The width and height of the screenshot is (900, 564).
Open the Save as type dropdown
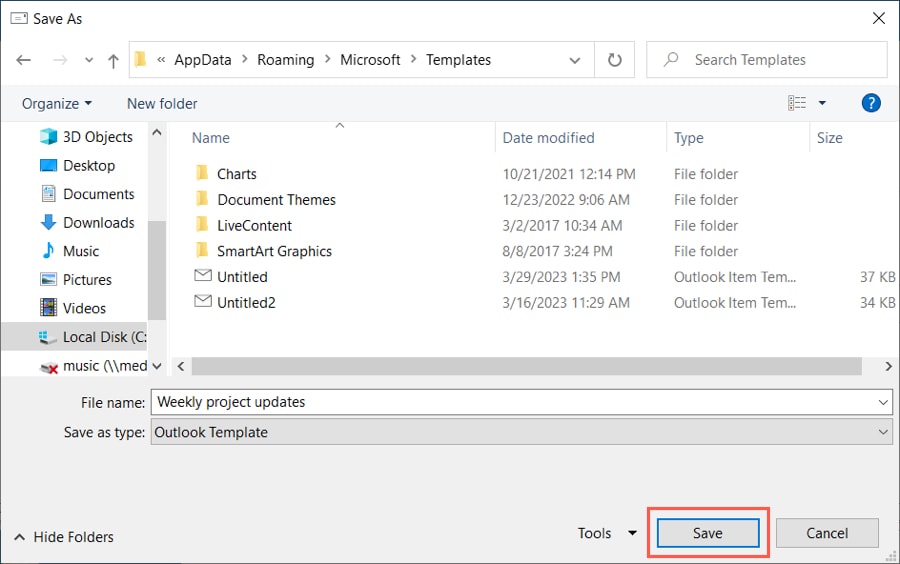pos(521,432)
